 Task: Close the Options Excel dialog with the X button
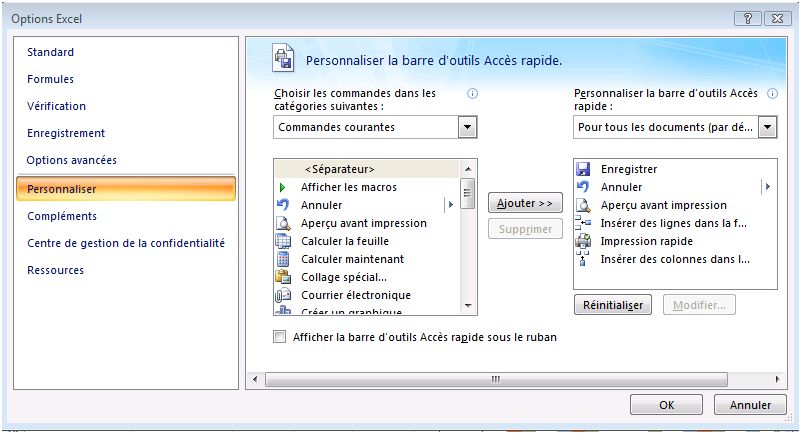click(x=778, y=18)
